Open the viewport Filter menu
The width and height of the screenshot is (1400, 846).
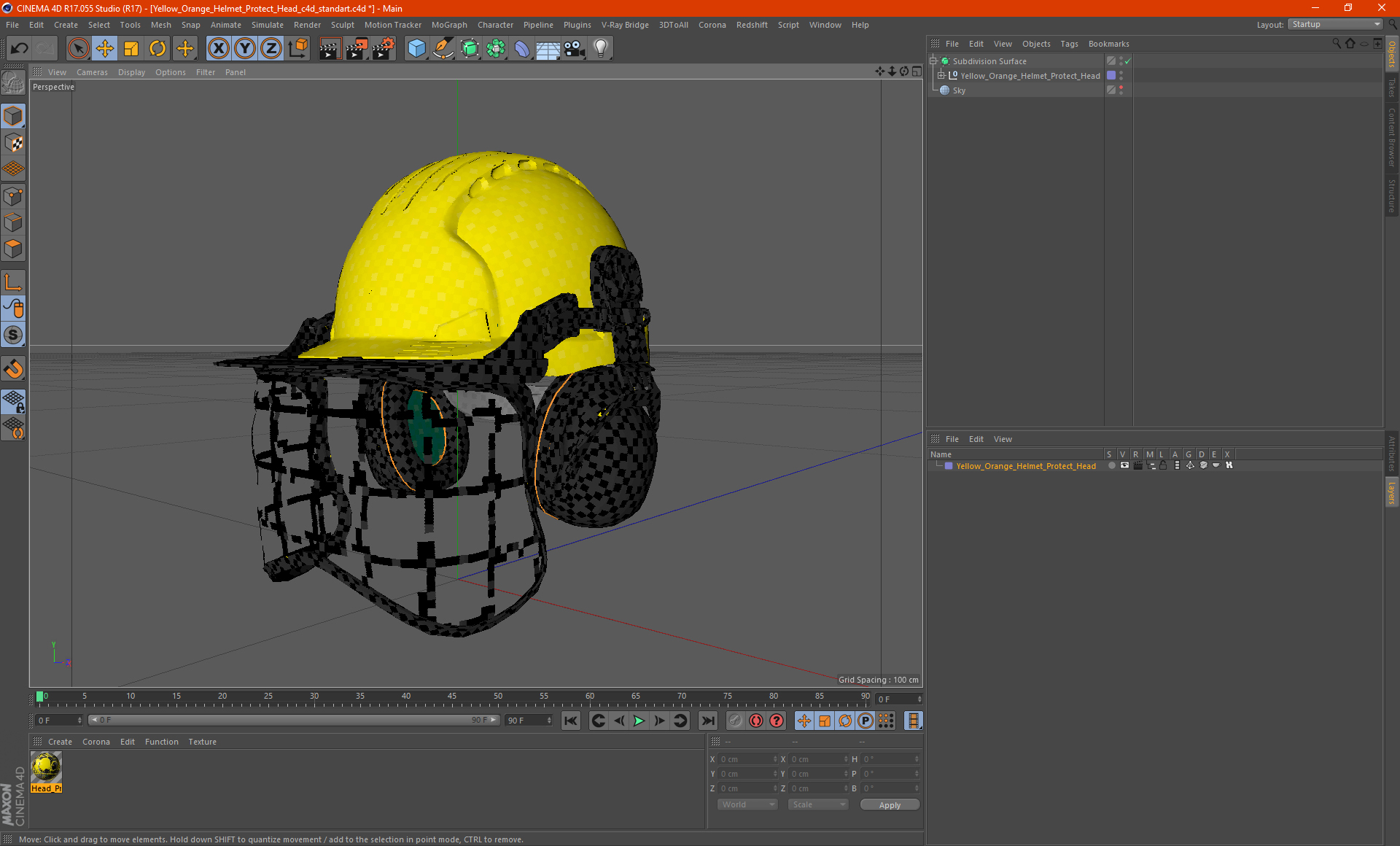(206, 72)
